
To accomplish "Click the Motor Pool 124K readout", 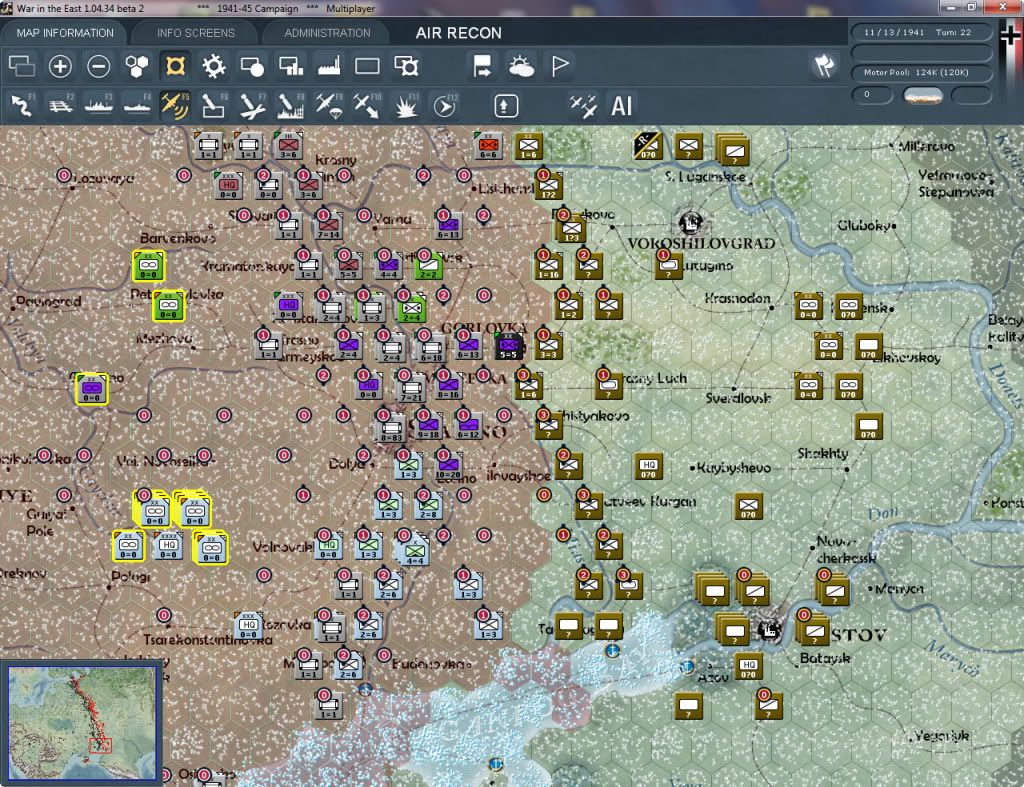I will point(921,72).
